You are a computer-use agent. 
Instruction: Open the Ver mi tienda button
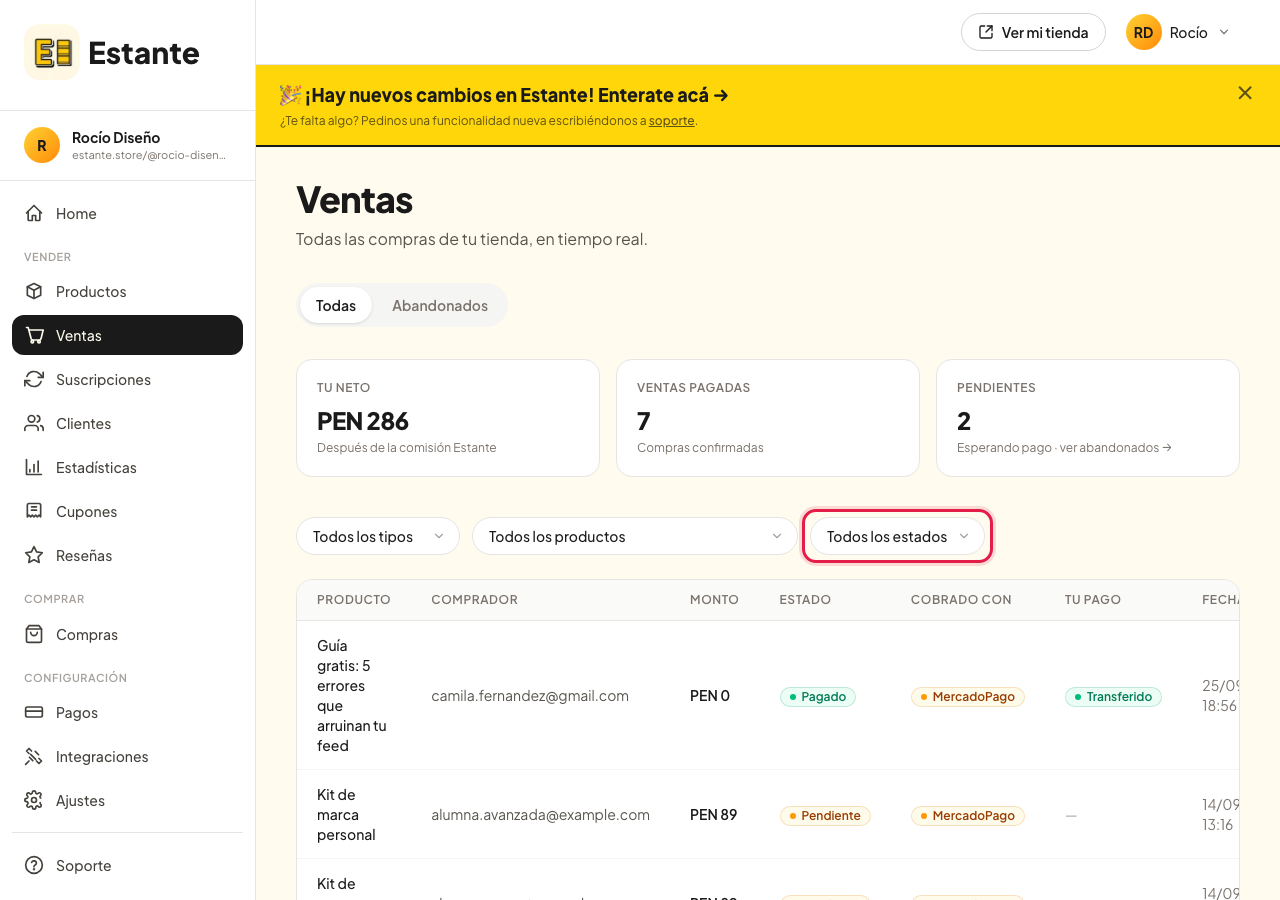pyautogui.click(x=1033, y=32)
